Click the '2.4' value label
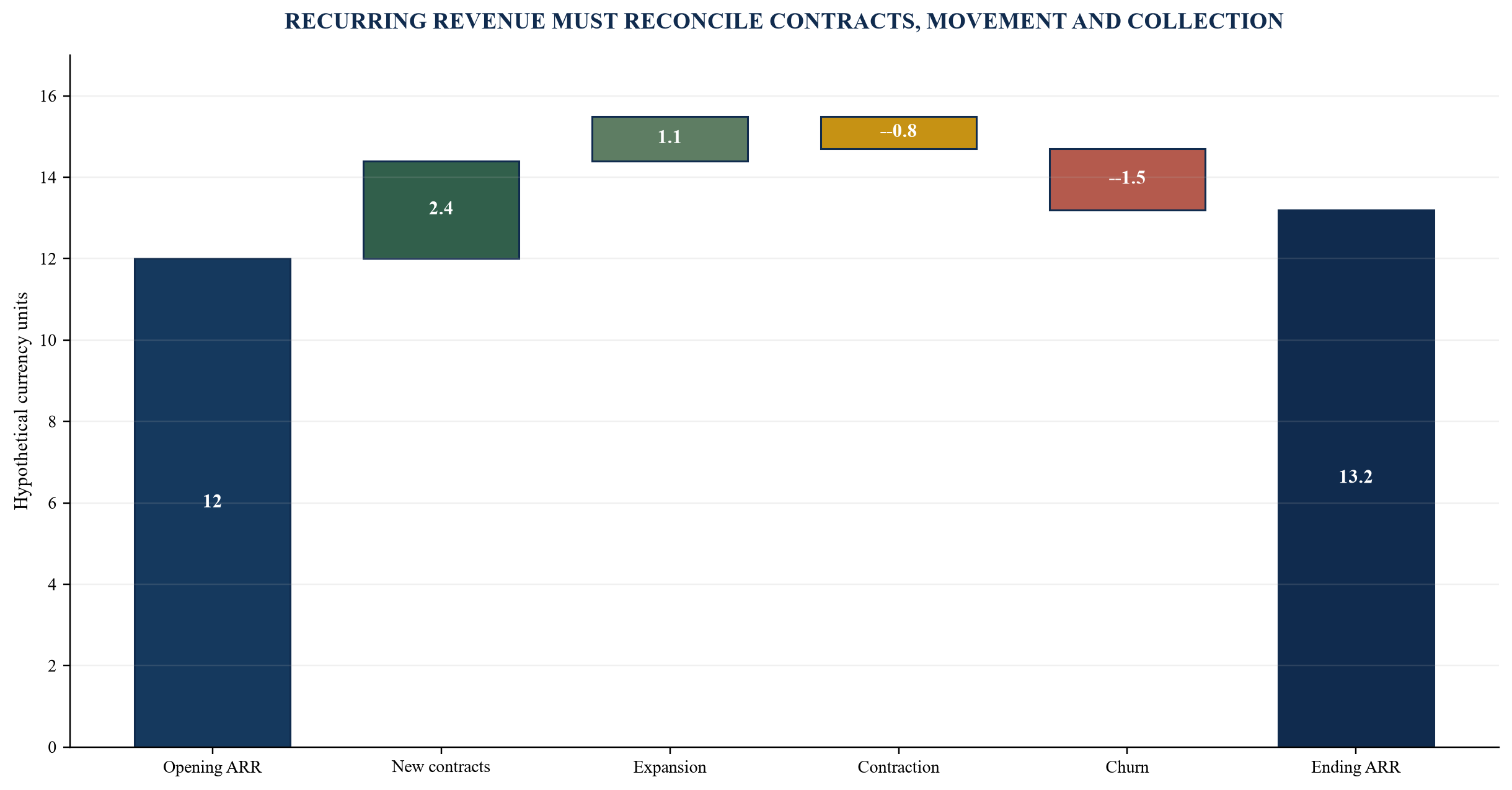The height and width of the screenshot is (790, 1512). (x=441, y=208)
